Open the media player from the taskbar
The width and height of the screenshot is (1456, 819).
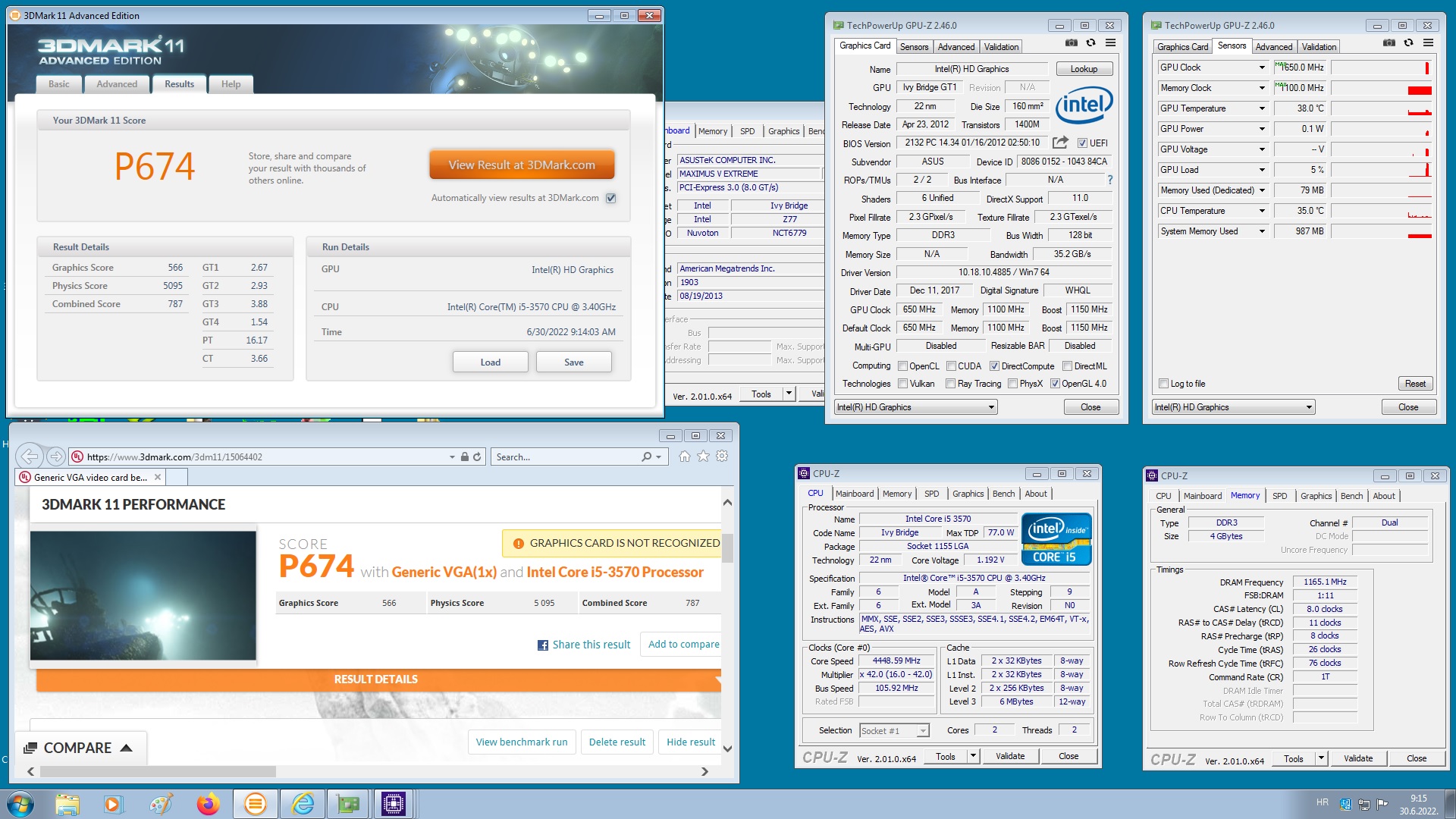tap(113, 804)
